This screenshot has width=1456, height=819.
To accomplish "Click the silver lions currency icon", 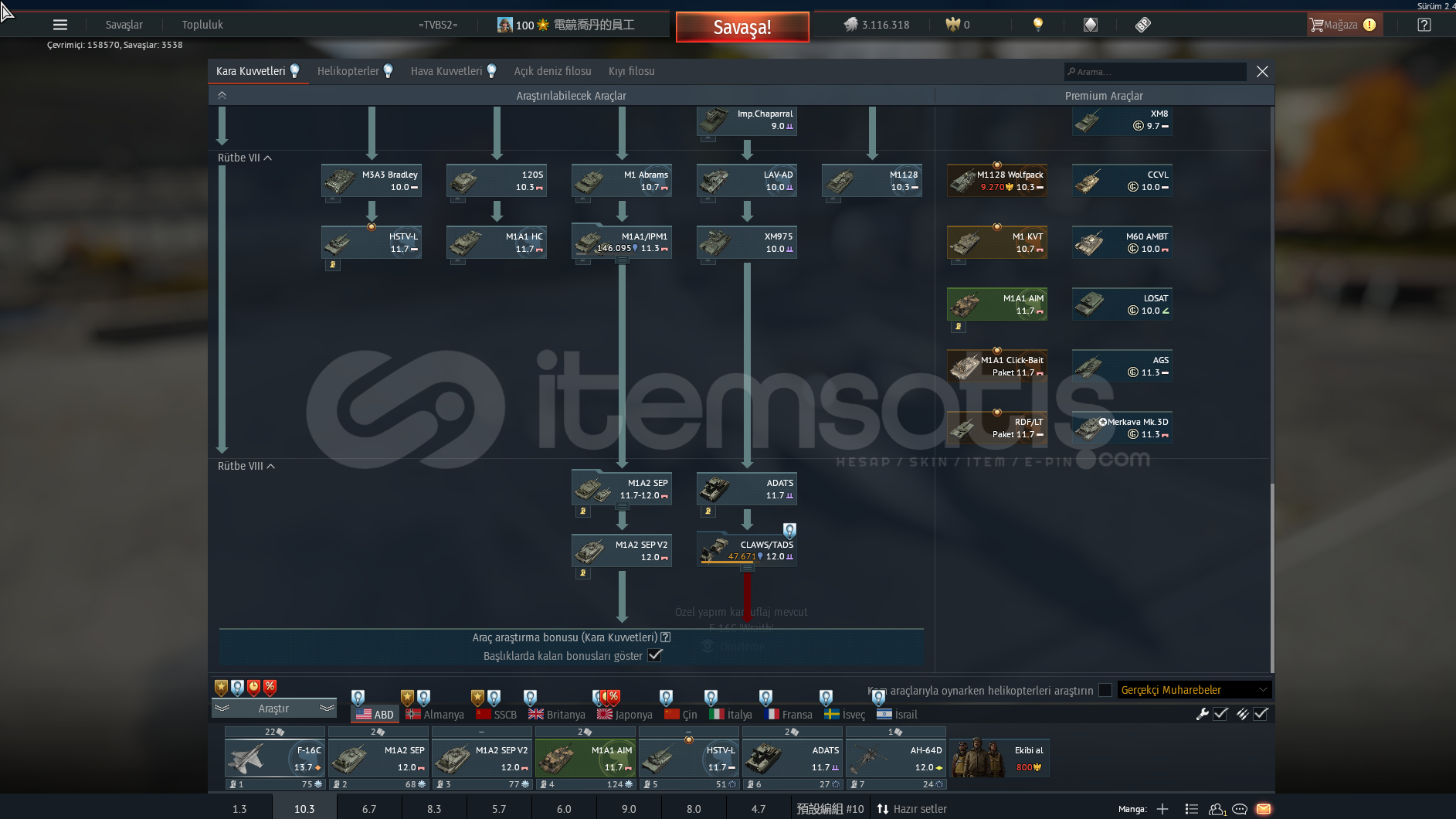I will (x=850, y=25).
